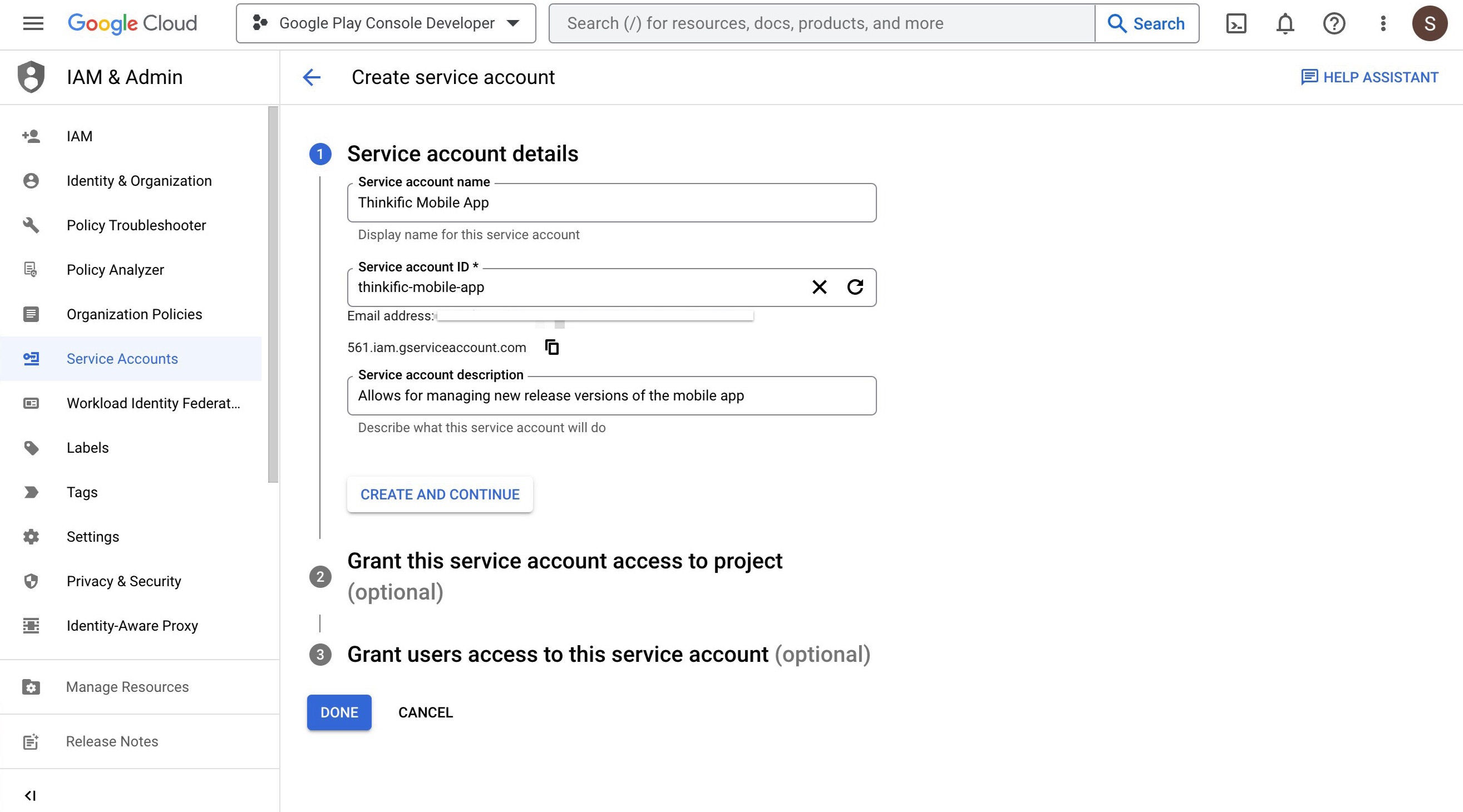Activate Cloud Shell terminal icon
Screen dimensions: 1463x812
[1237, 23]
